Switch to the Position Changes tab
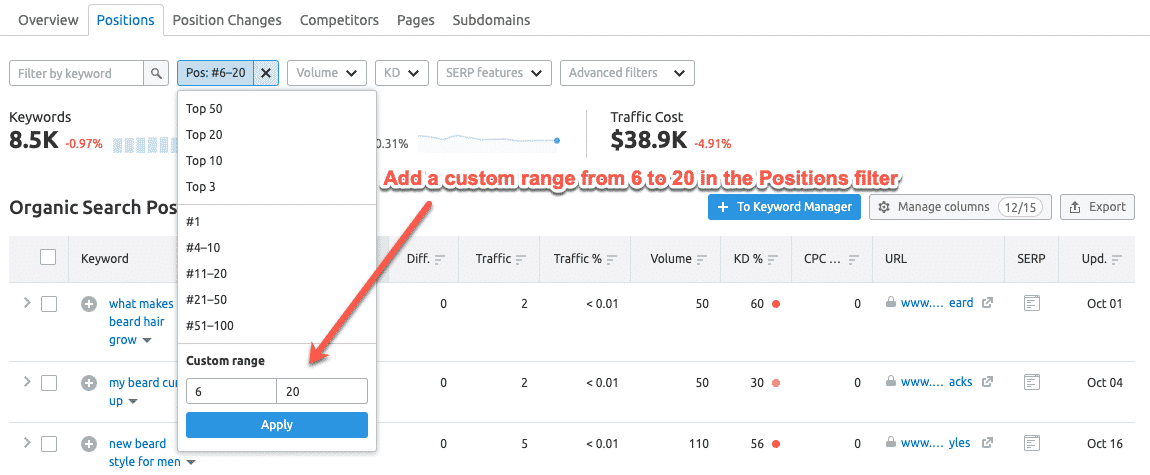 click(x=227, y=20)
